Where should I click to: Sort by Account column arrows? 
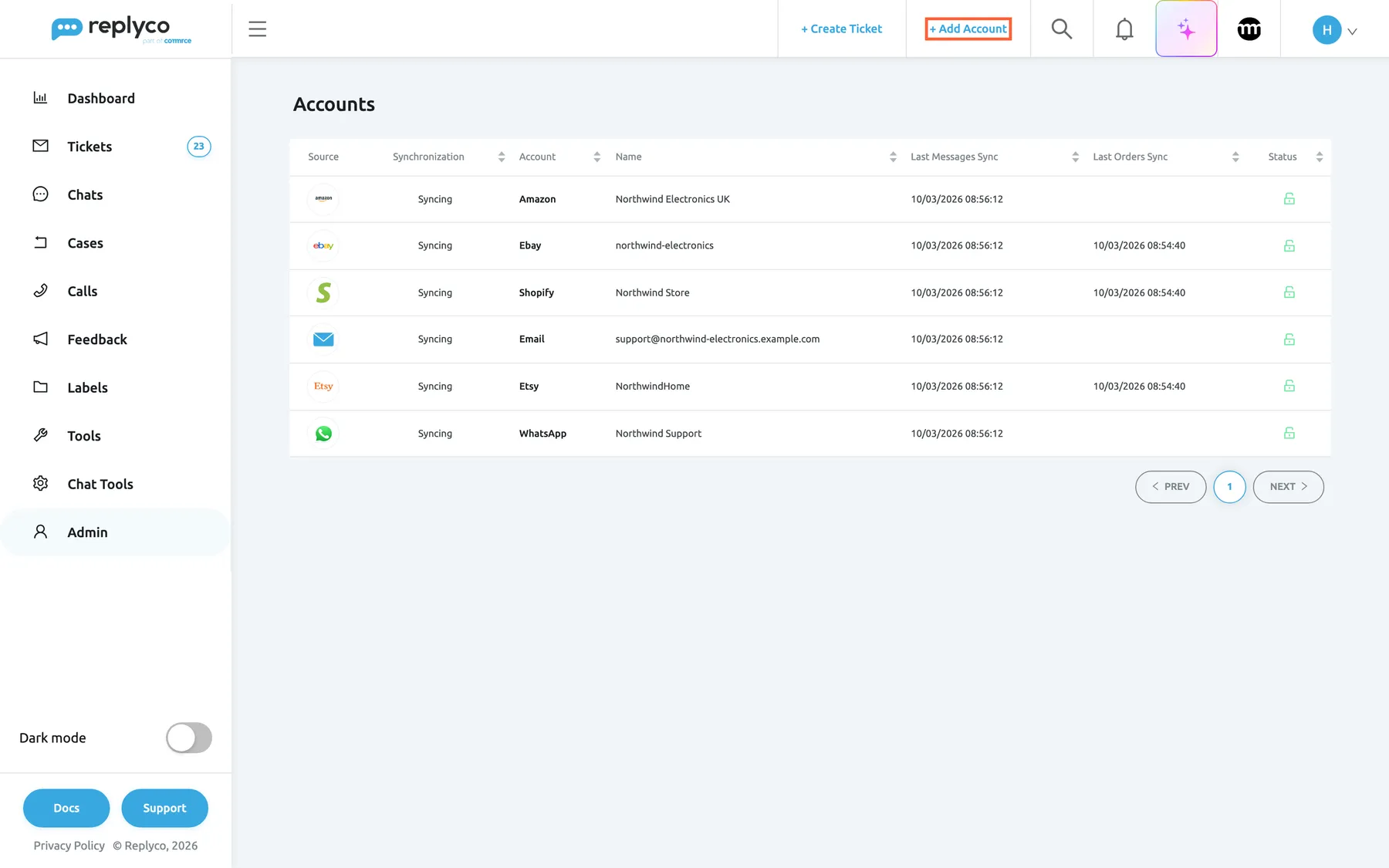pyautogui.click(x=596, y=157)
